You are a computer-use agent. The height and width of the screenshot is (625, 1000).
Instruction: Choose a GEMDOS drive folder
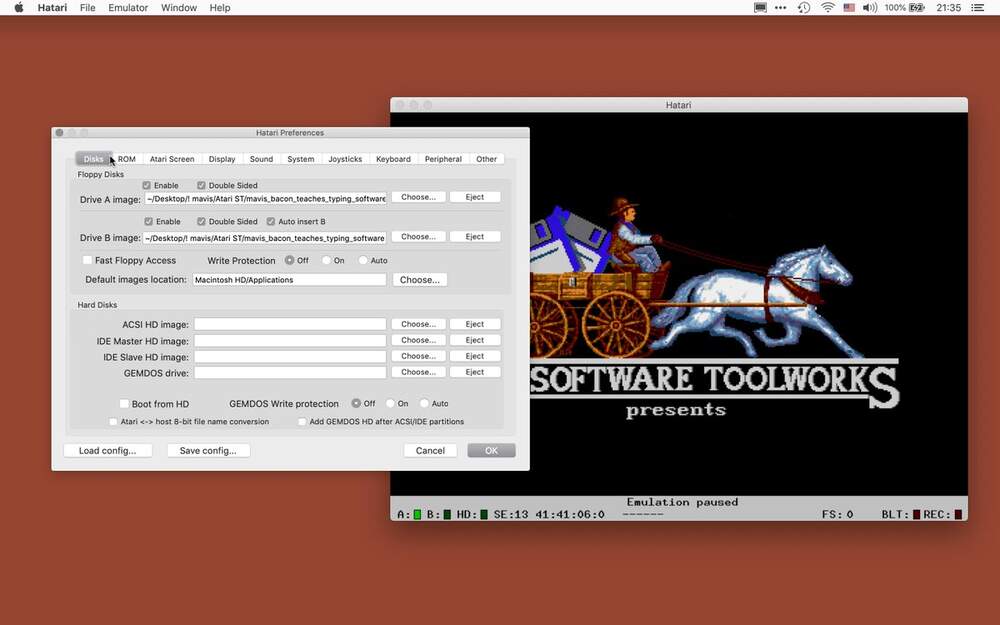click(x=418, y=372)
